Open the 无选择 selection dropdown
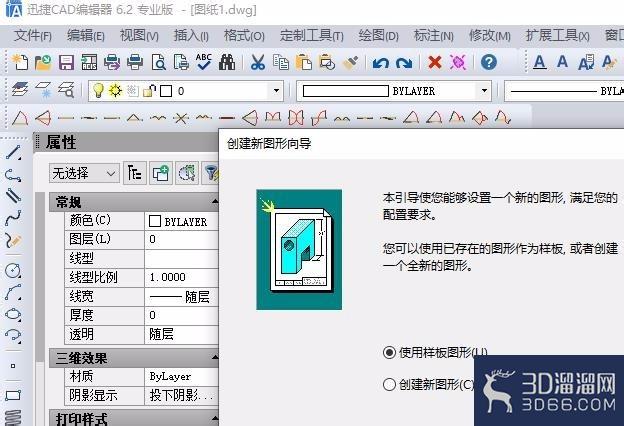 click(x=84, y=173)
